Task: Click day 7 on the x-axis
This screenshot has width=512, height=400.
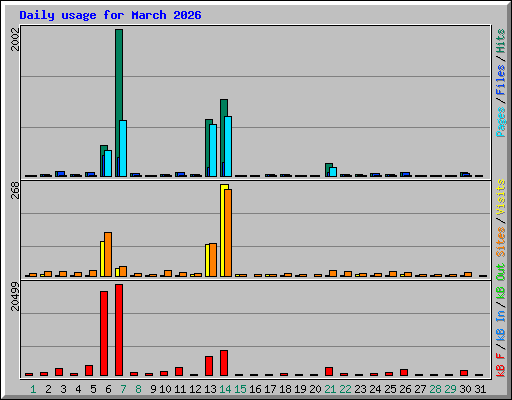Action: pos(123,389)
